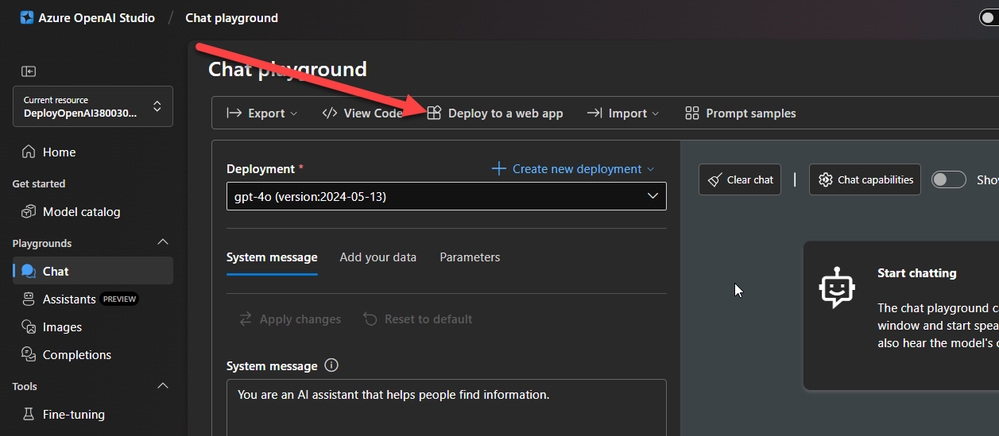The width and height of the screenshot is (999, 436).
Task: Click the Home house icon in sidebar
Action: click(x=28, y=152)
